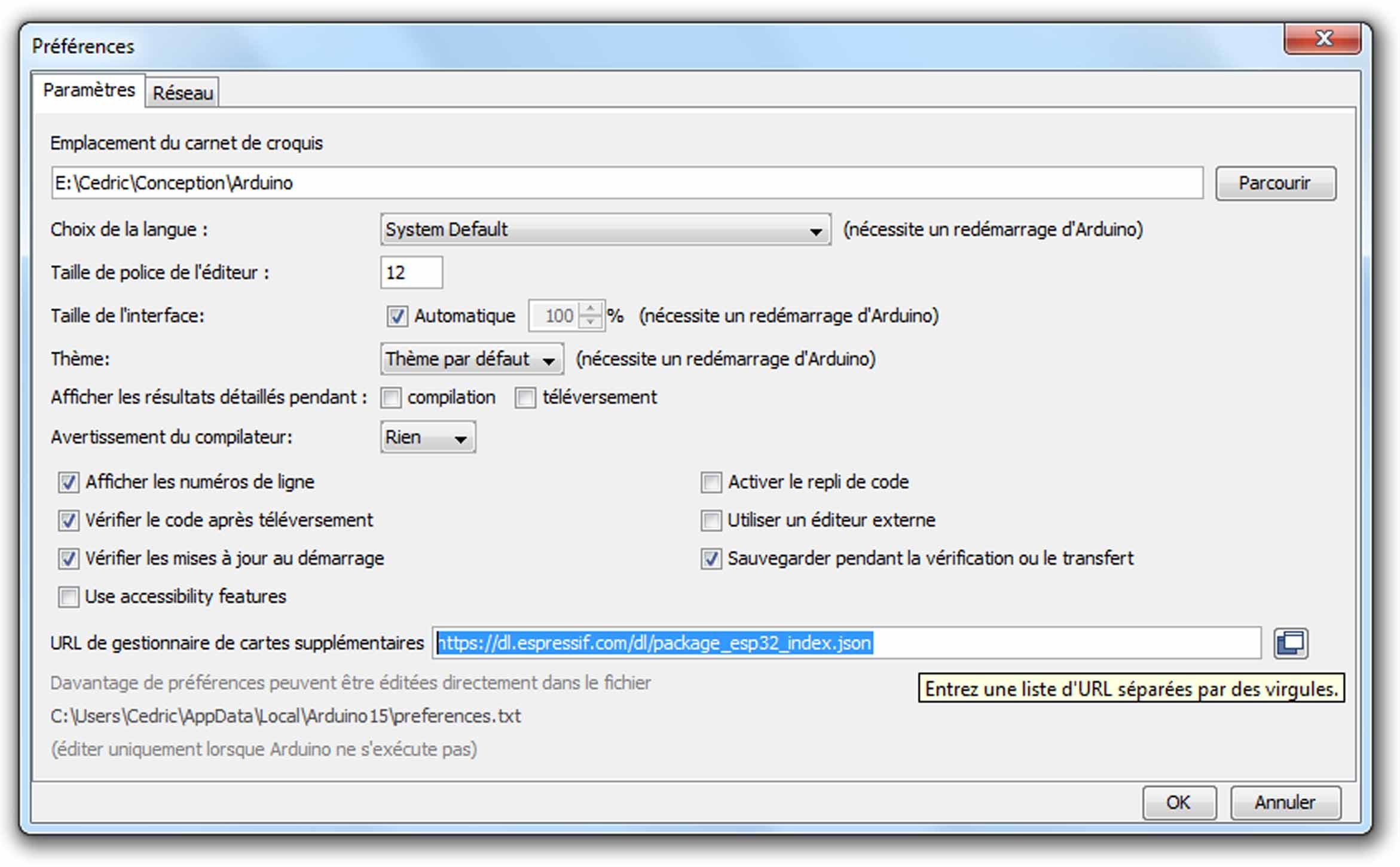Increase the interface scale with the up arrow

(591, 309)
